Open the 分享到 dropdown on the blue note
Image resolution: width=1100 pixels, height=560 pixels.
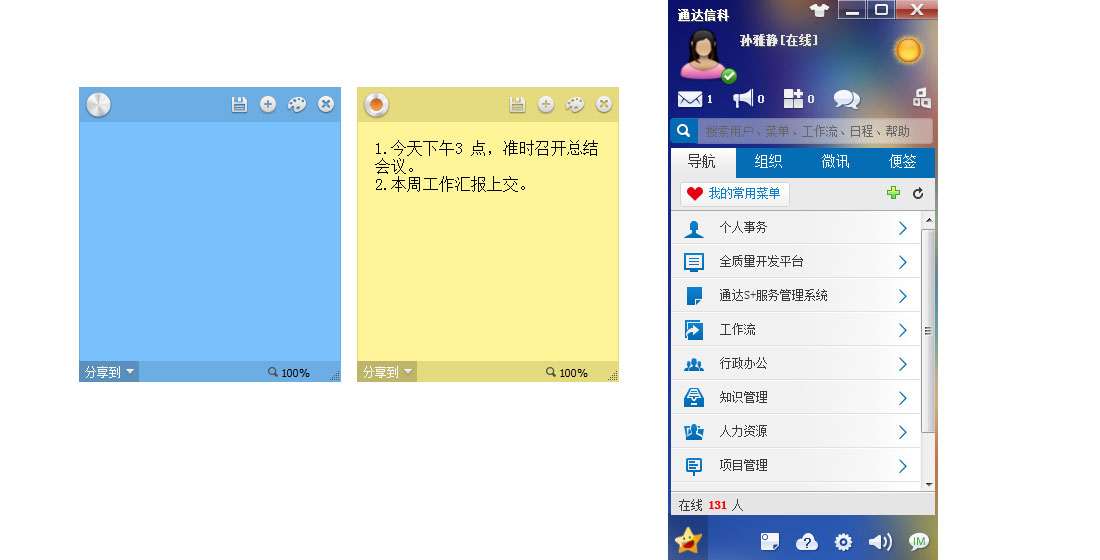coord(109,372)
